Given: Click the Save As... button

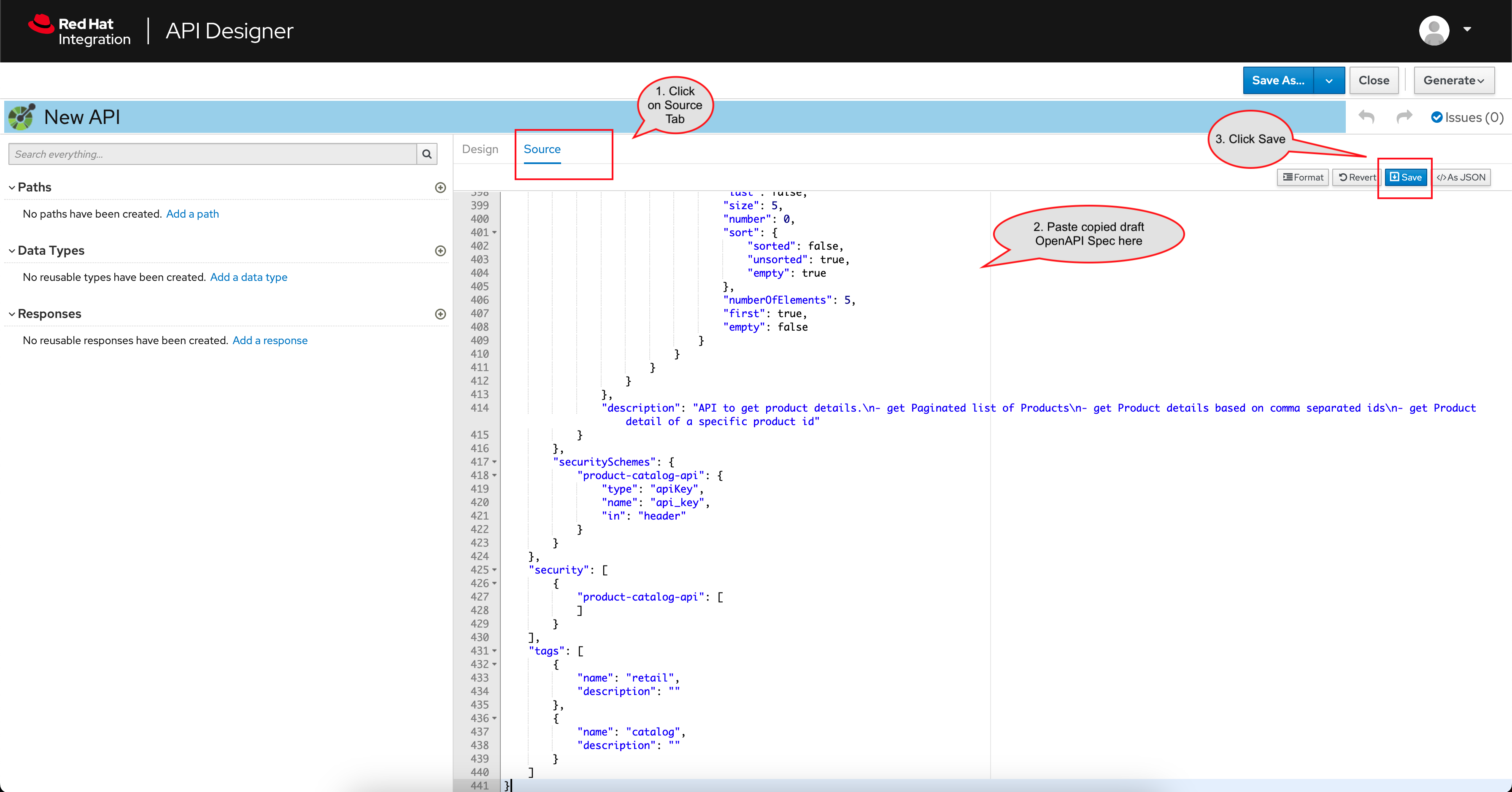Looking at the screenshot, I should (1278, 81).
